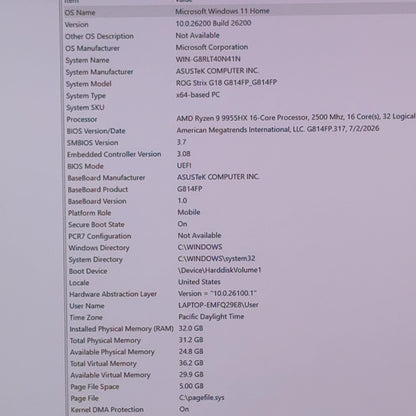Select the Total Virtual Memory row label
The width and height of the screenshot is (416, 416).
pos(103,364)
